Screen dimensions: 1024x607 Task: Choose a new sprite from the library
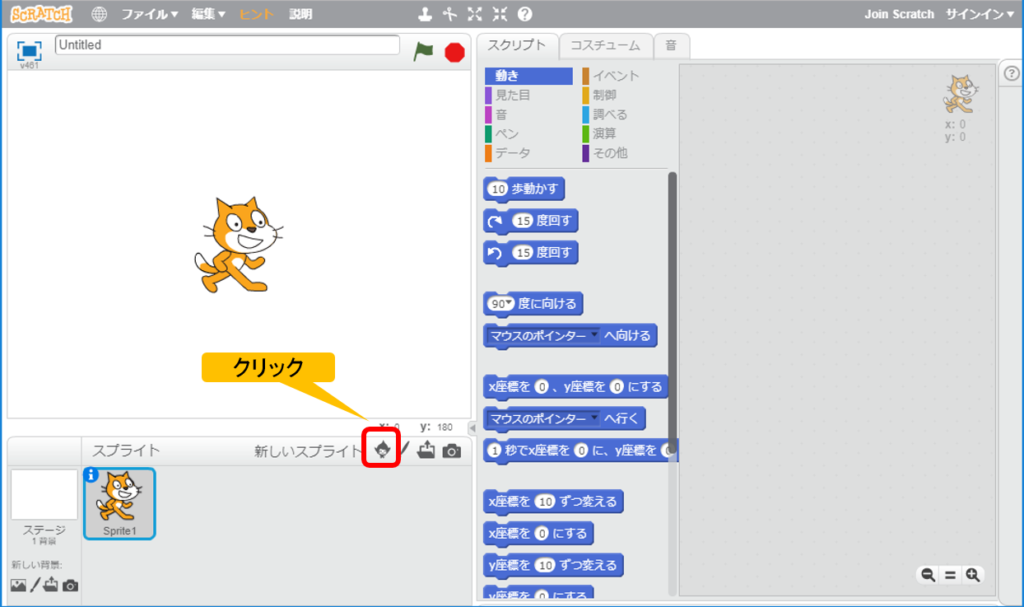click(381, 451)
